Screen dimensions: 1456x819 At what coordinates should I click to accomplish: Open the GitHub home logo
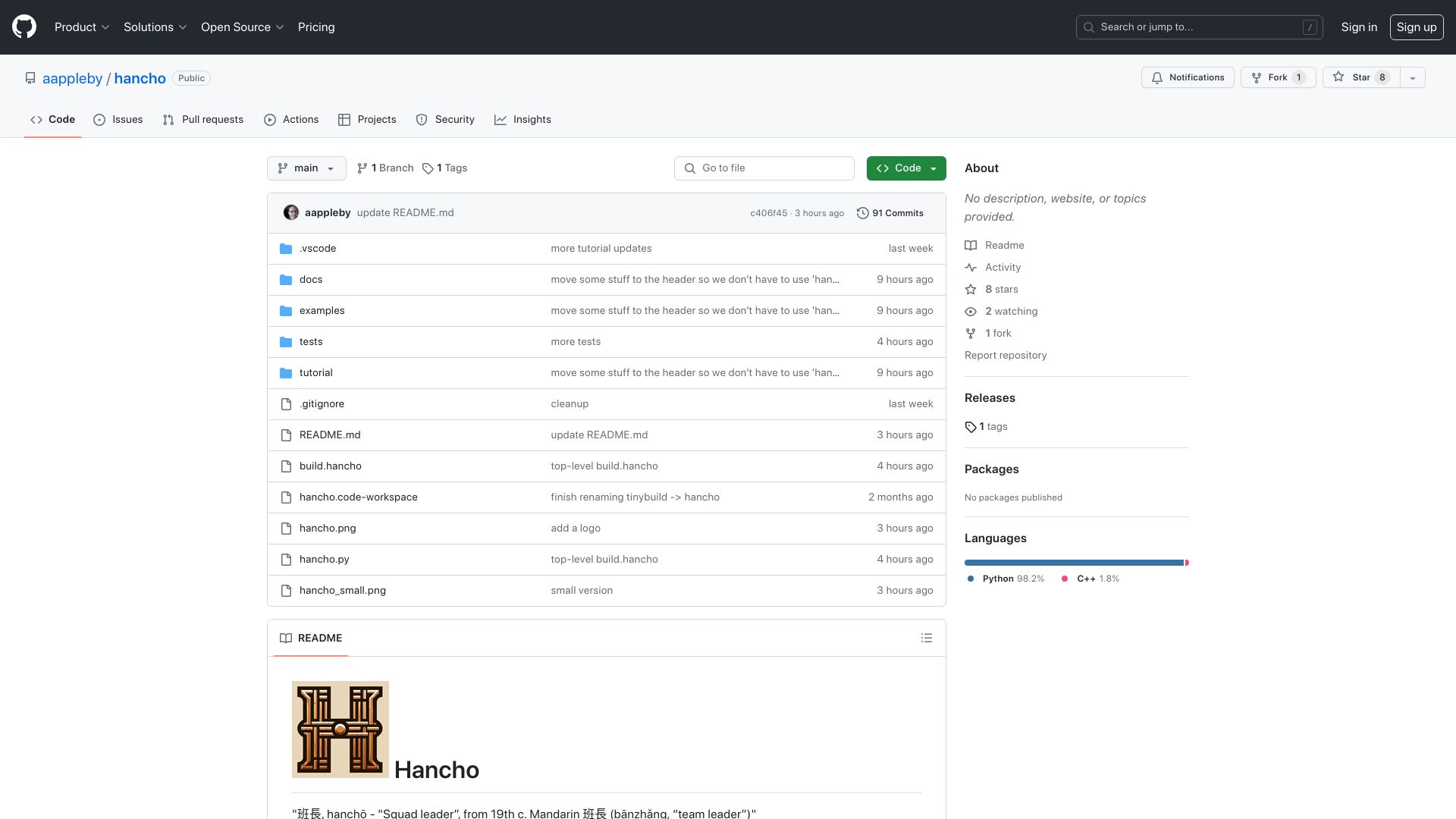24,27
